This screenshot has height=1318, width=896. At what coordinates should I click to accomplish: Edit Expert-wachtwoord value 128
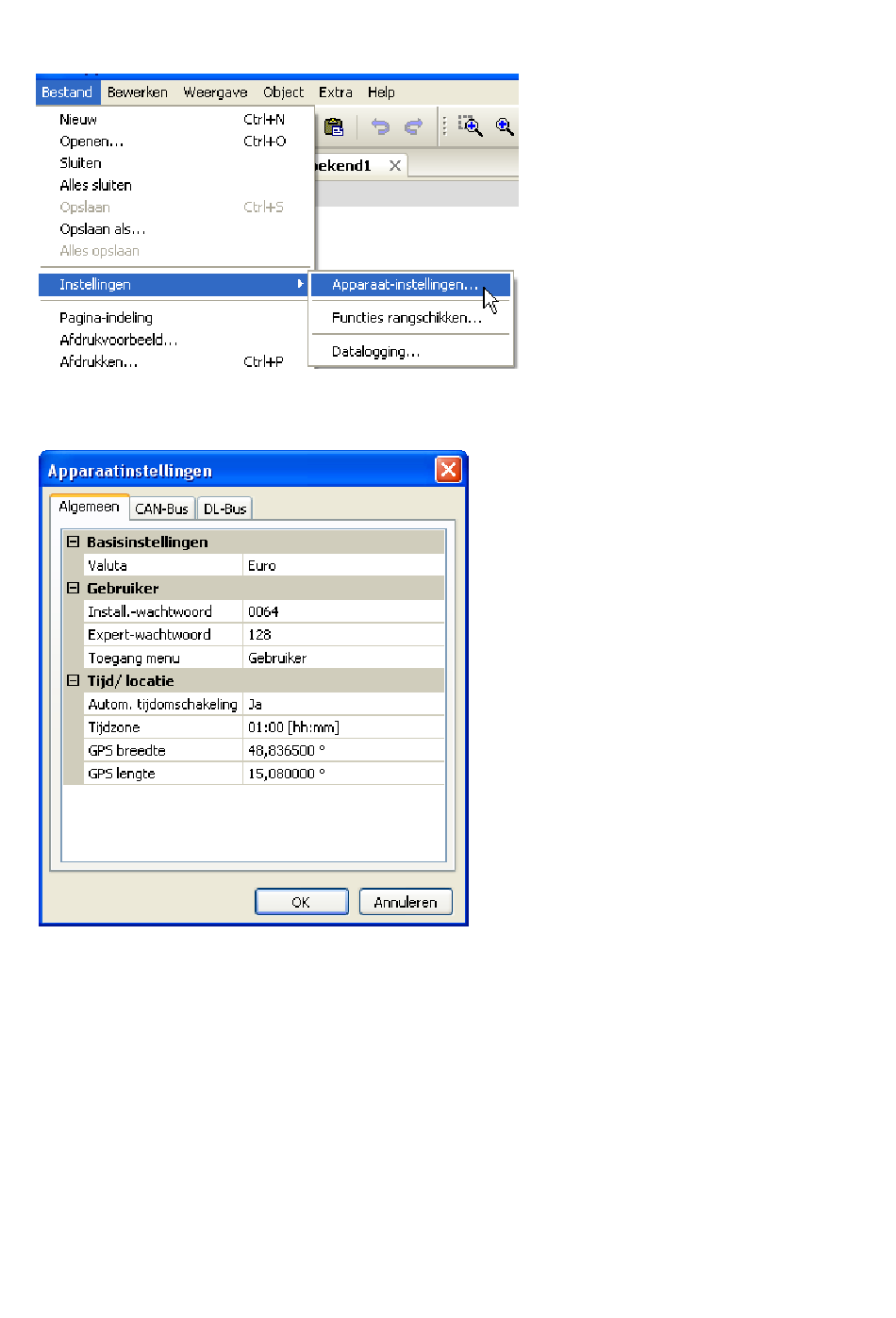pos(343,634)
